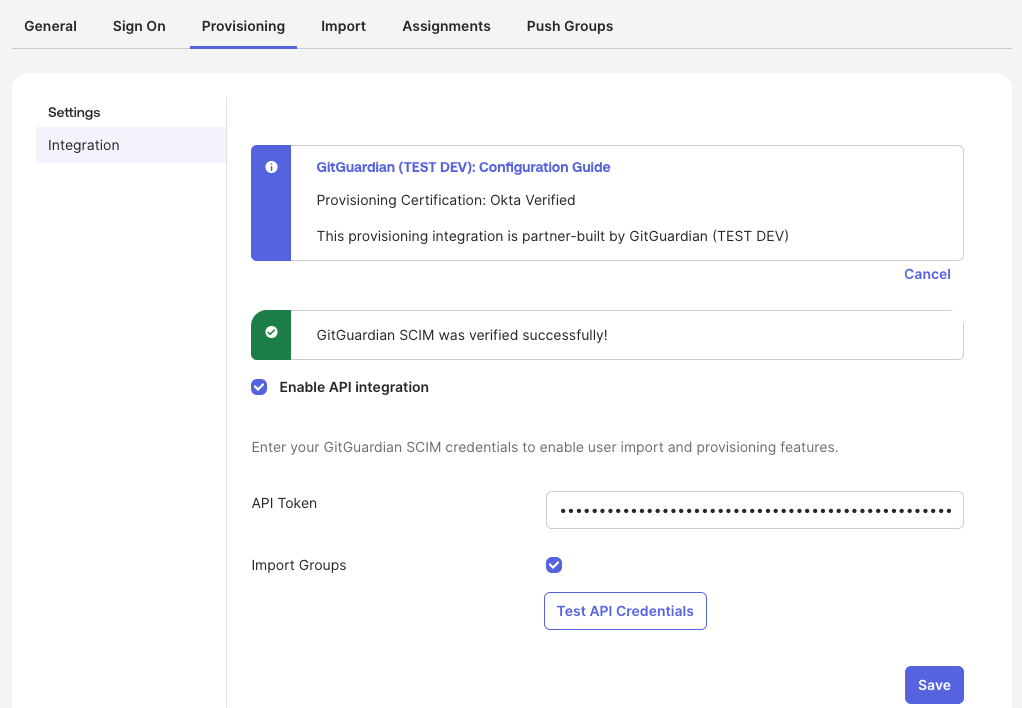Save the provisioning settings
This screenshot has width=1022, height=708.
pos(933,685)
